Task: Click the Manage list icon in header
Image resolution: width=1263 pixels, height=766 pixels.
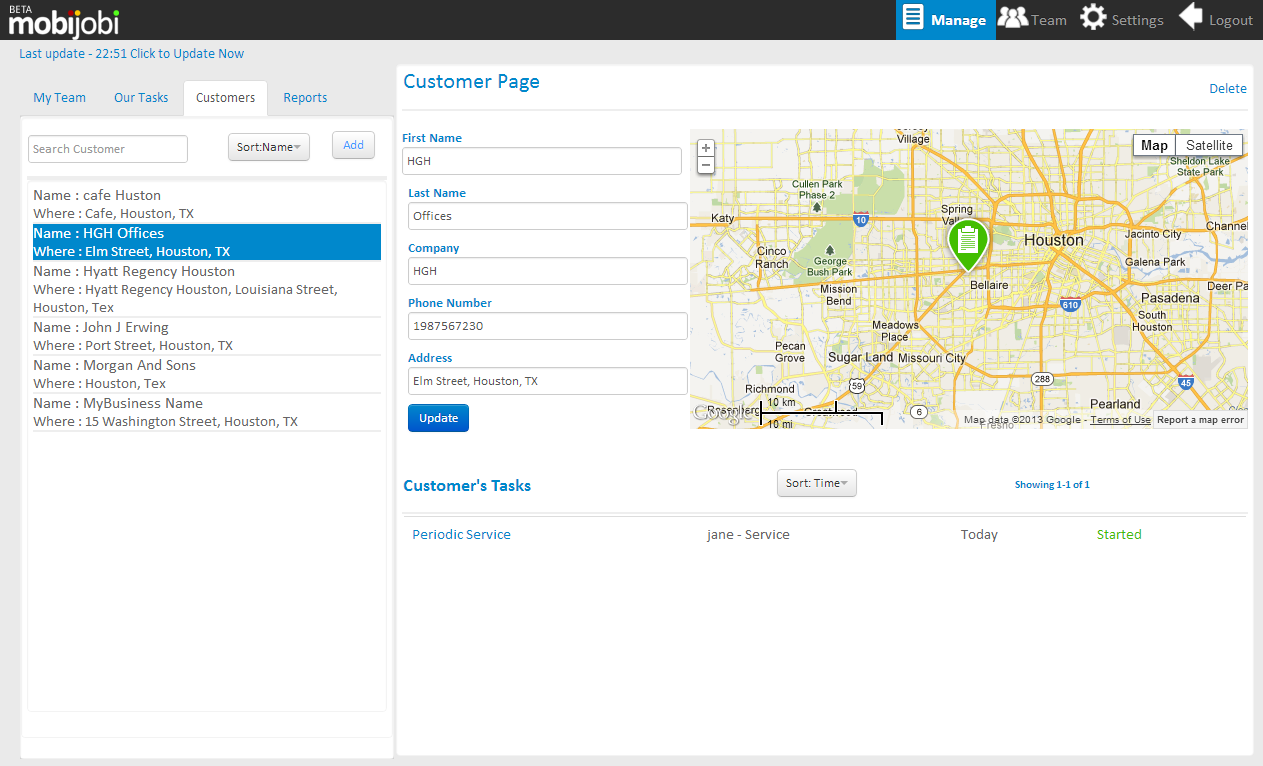Action: [x=912, y=18]
